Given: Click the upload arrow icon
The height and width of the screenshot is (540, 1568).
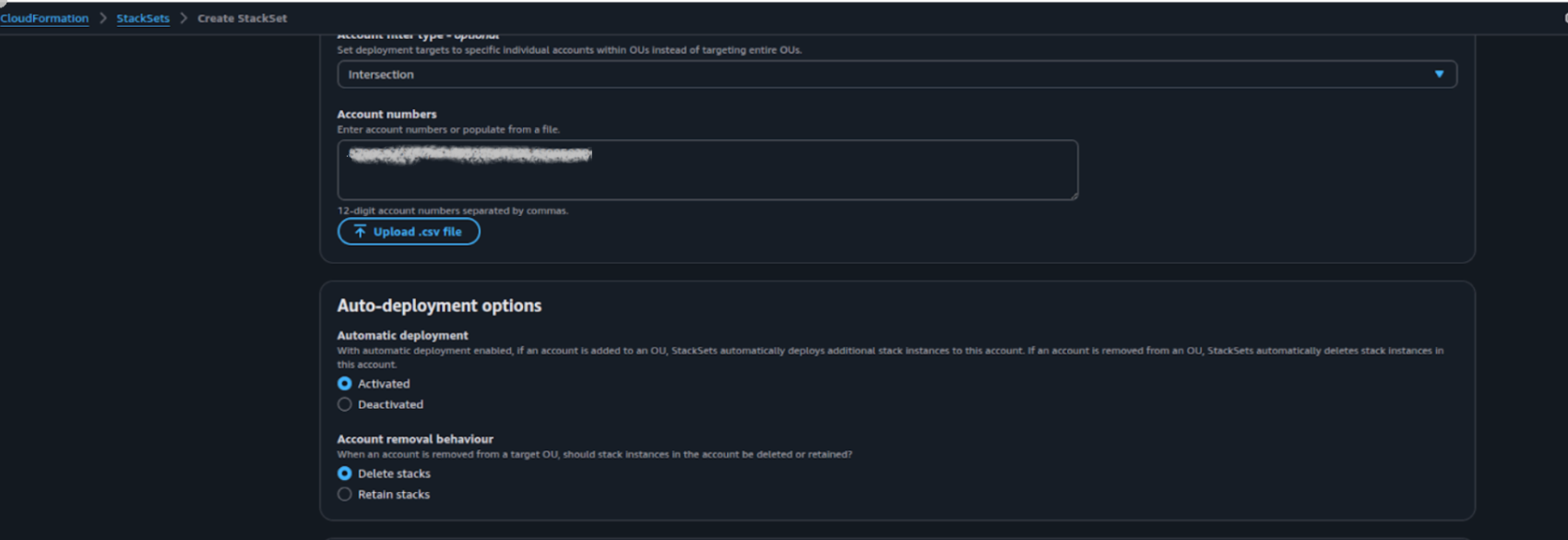Looking at the screenshot, I should (360, 232).
